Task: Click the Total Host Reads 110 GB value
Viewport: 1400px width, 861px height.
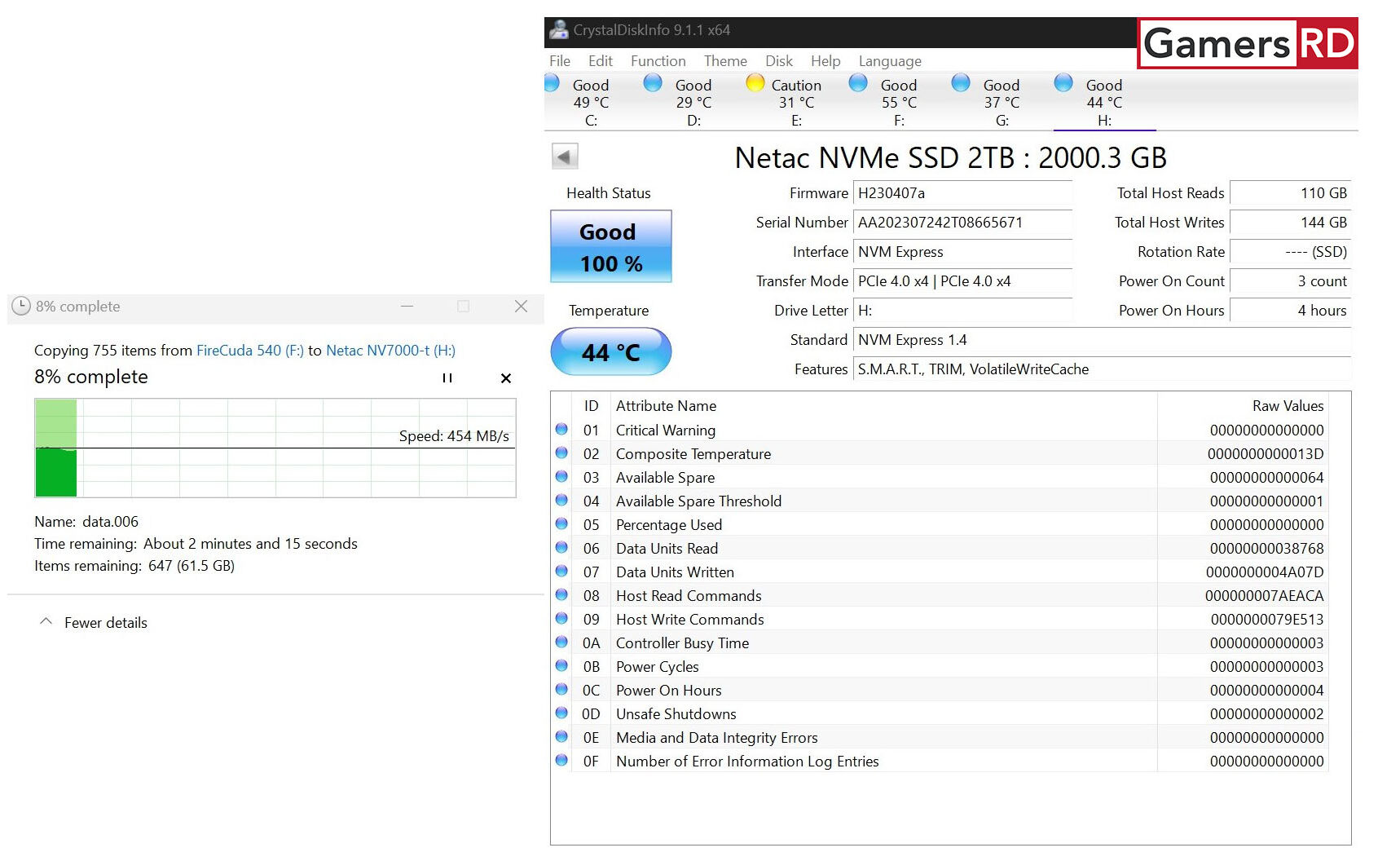Action: [1290, 193]
